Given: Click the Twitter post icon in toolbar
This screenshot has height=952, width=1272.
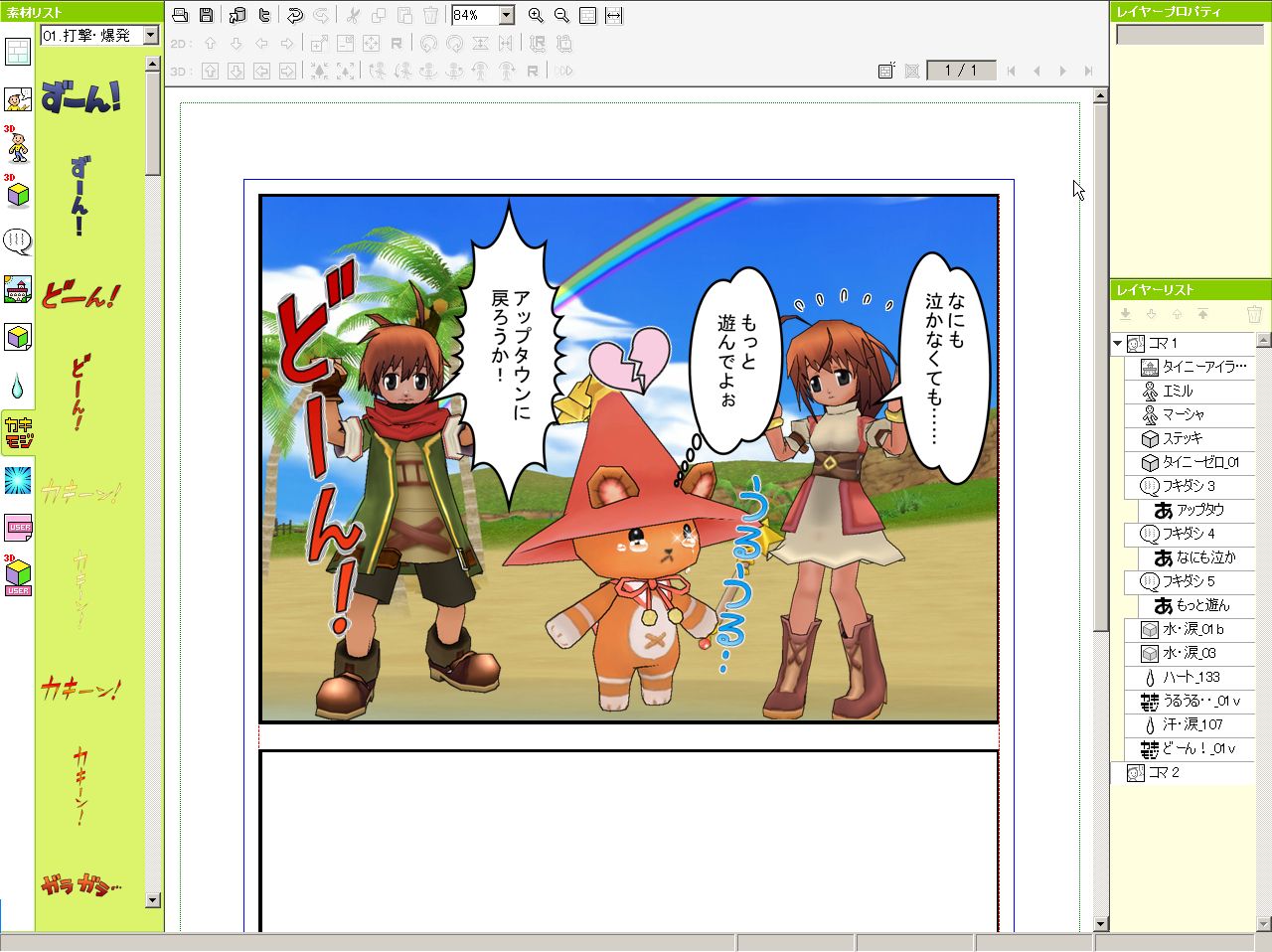Looking at the screenshot, I should coord(263,15).
